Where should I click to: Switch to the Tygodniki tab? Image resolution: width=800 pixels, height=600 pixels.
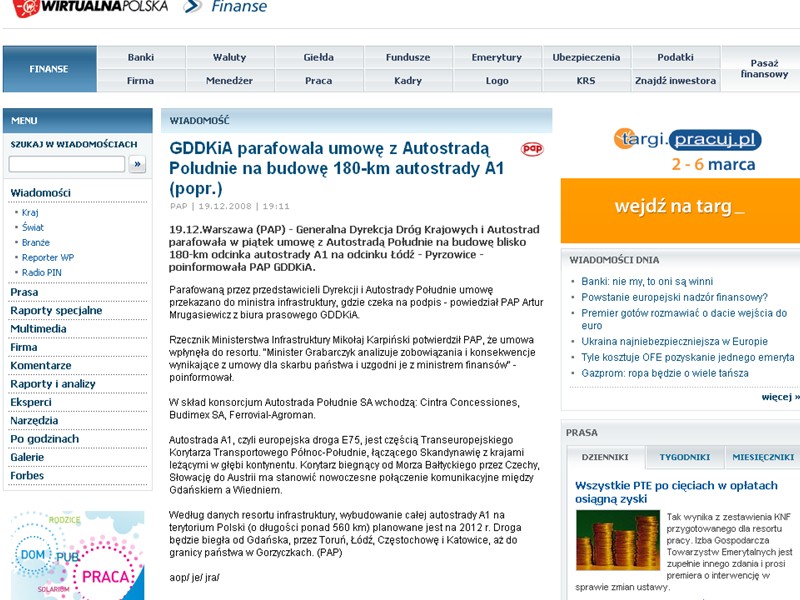click(685, 457)
